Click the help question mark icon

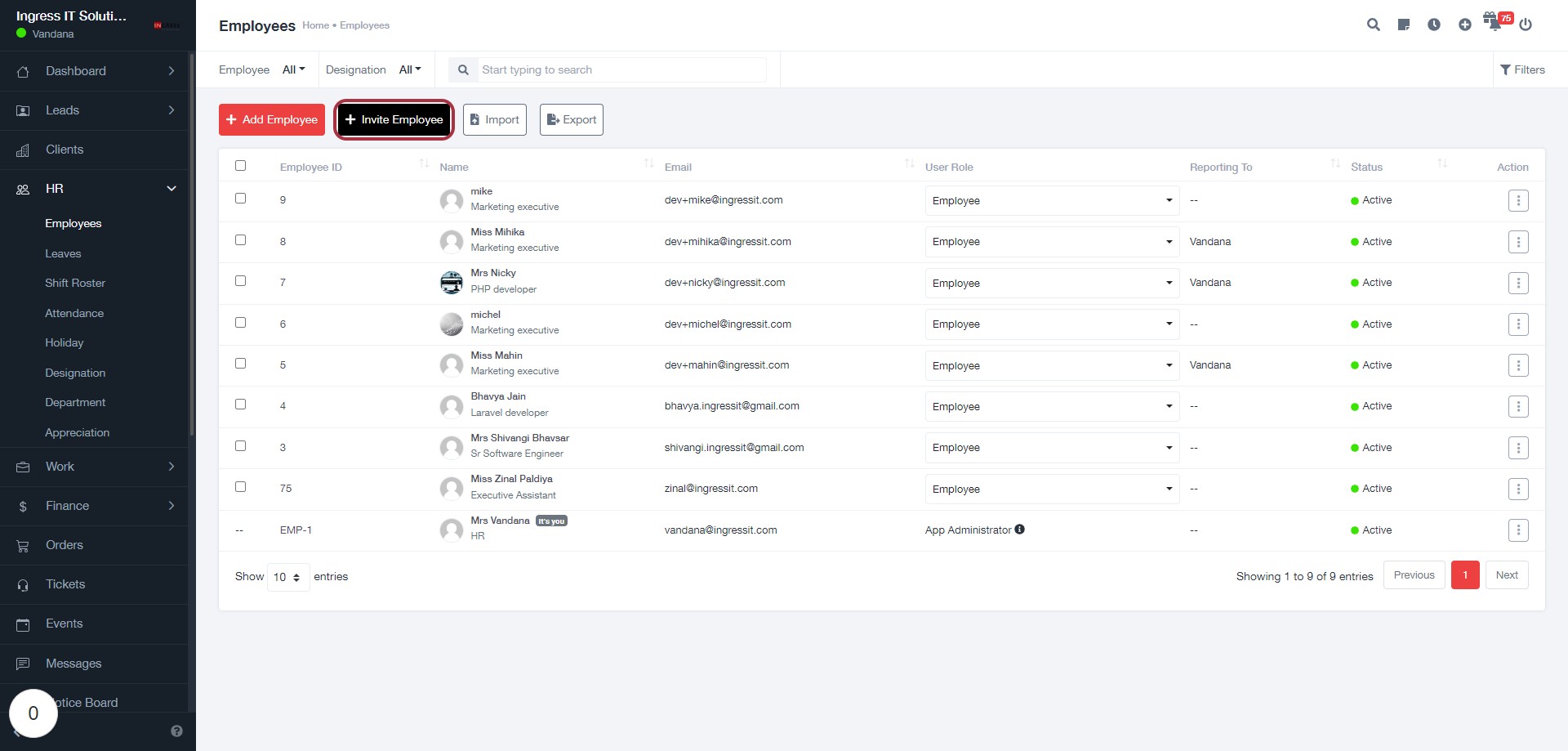tap(176, 731)
